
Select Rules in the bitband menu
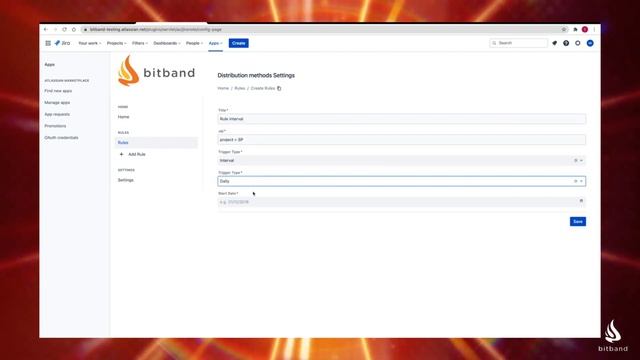click(x=156, y=142)
